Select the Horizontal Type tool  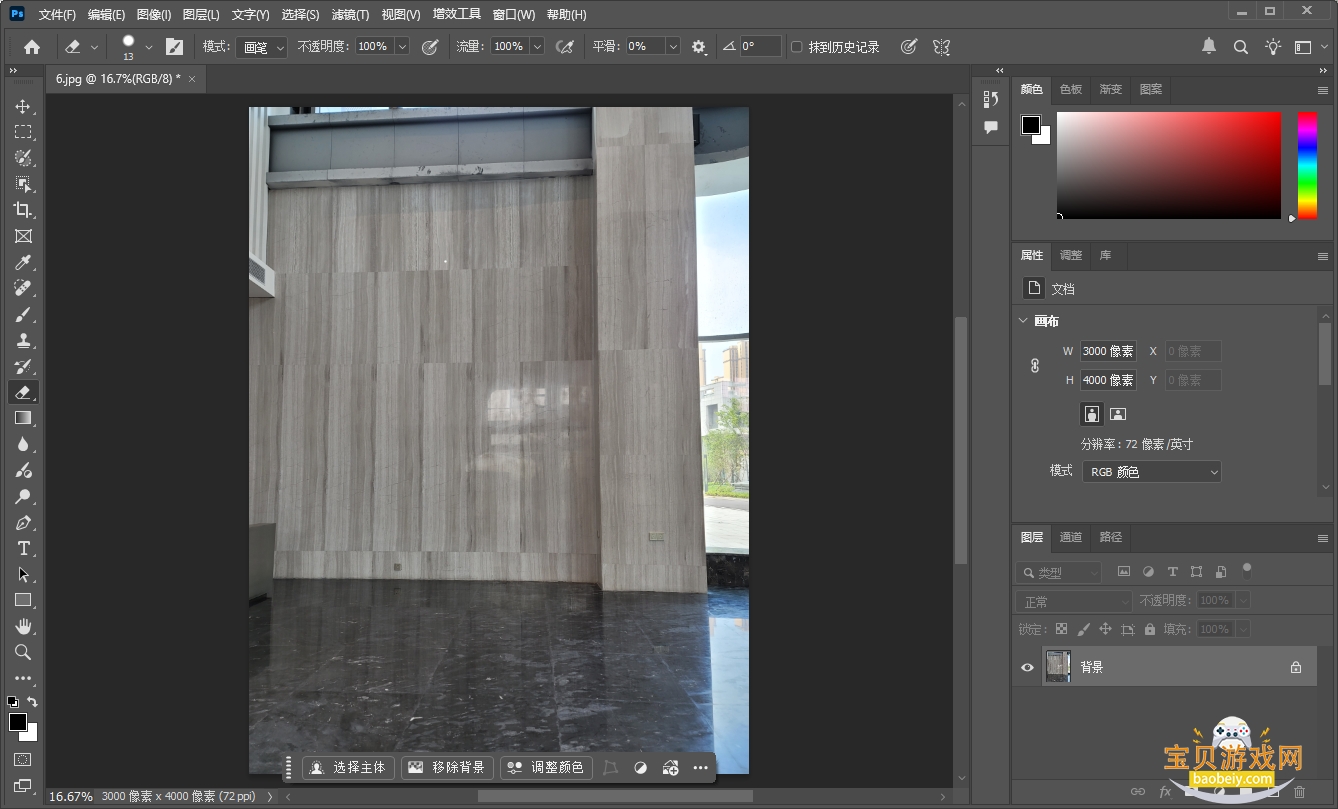point(23,548)
